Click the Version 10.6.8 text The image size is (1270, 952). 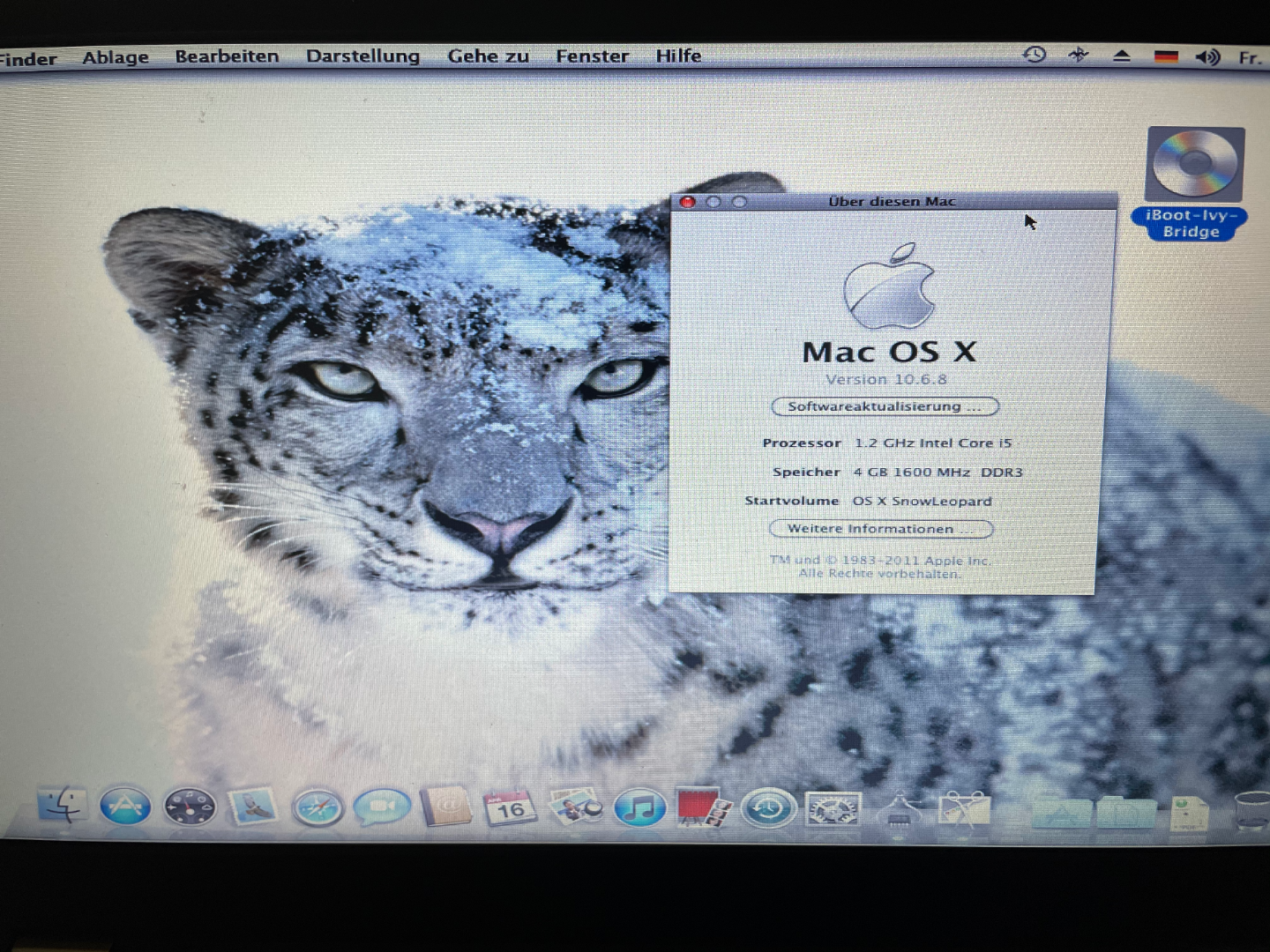pos(886,379)
